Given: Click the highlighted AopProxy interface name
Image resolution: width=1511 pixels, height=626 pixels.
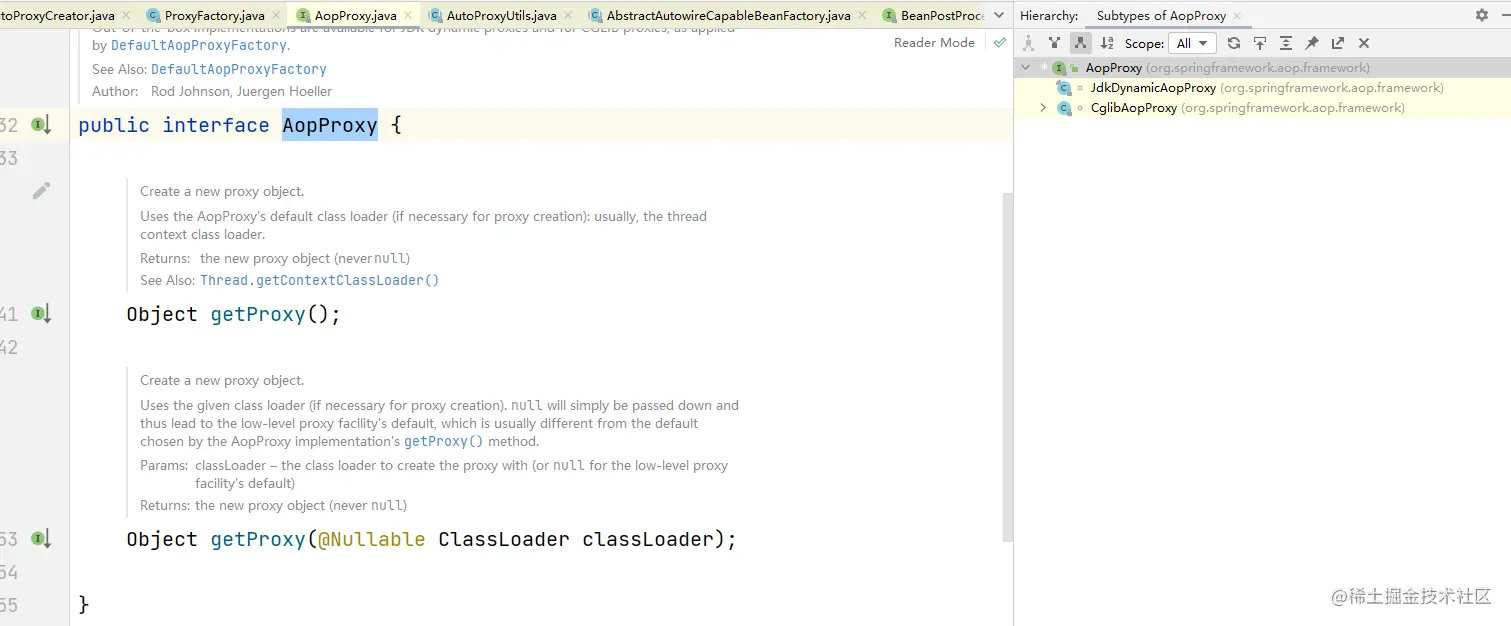Looking at the screenshot, I should click(330, 125).
